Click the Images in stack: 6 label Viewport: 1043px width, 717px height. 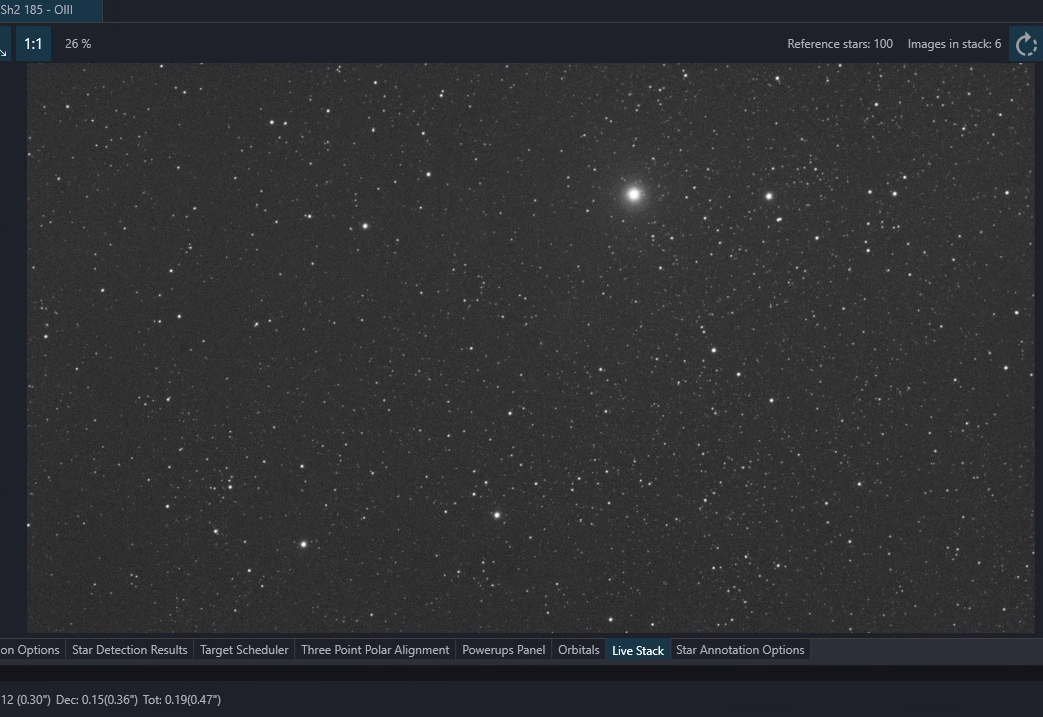pyautogui.click(x=955, y=44)
